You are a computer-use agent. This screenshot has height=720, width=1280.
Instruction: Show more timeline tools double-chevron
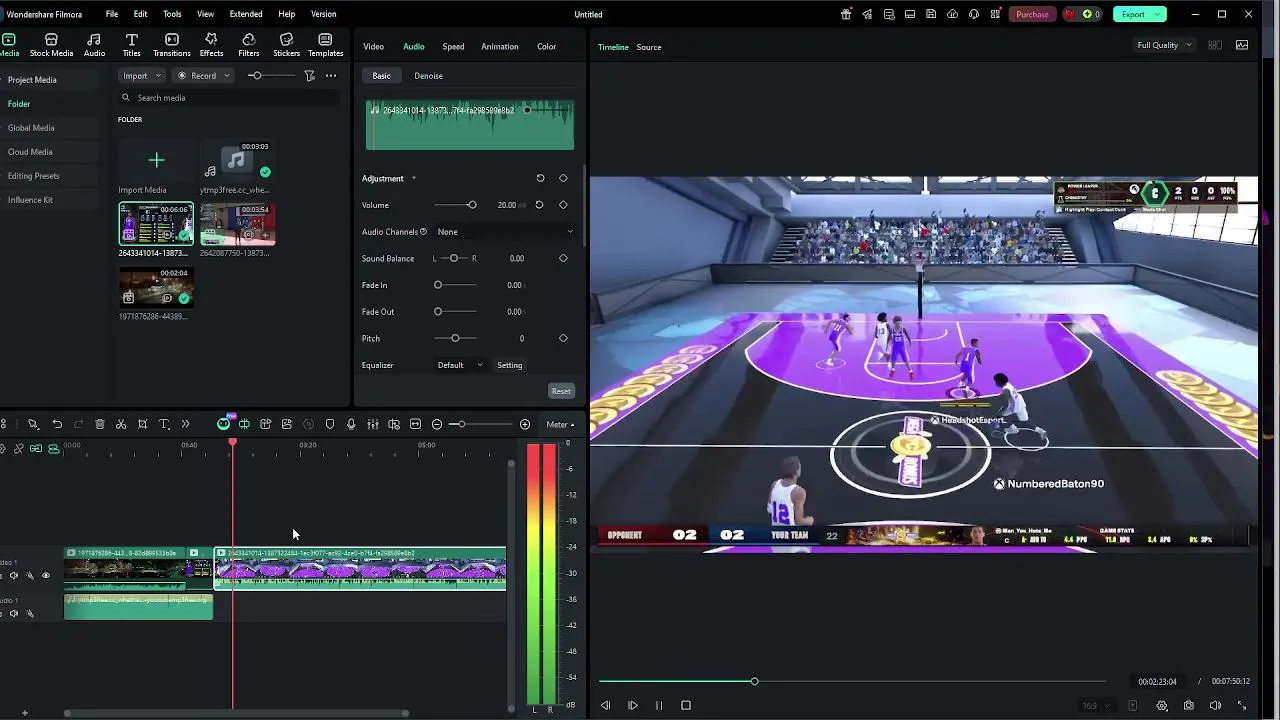(x=185, y=424)
